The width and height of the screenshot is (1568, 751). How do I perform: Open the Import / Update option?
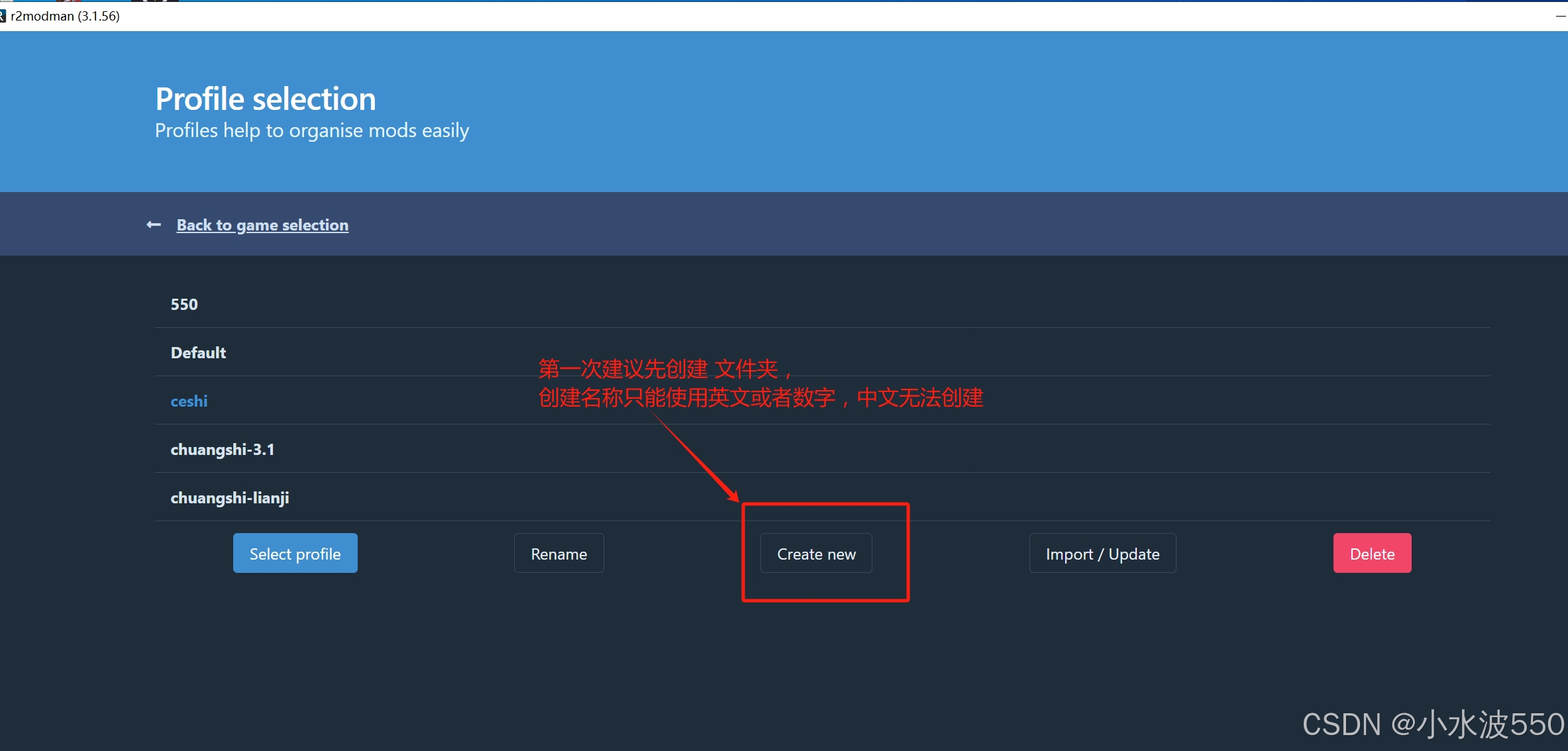coord(1102,554)
